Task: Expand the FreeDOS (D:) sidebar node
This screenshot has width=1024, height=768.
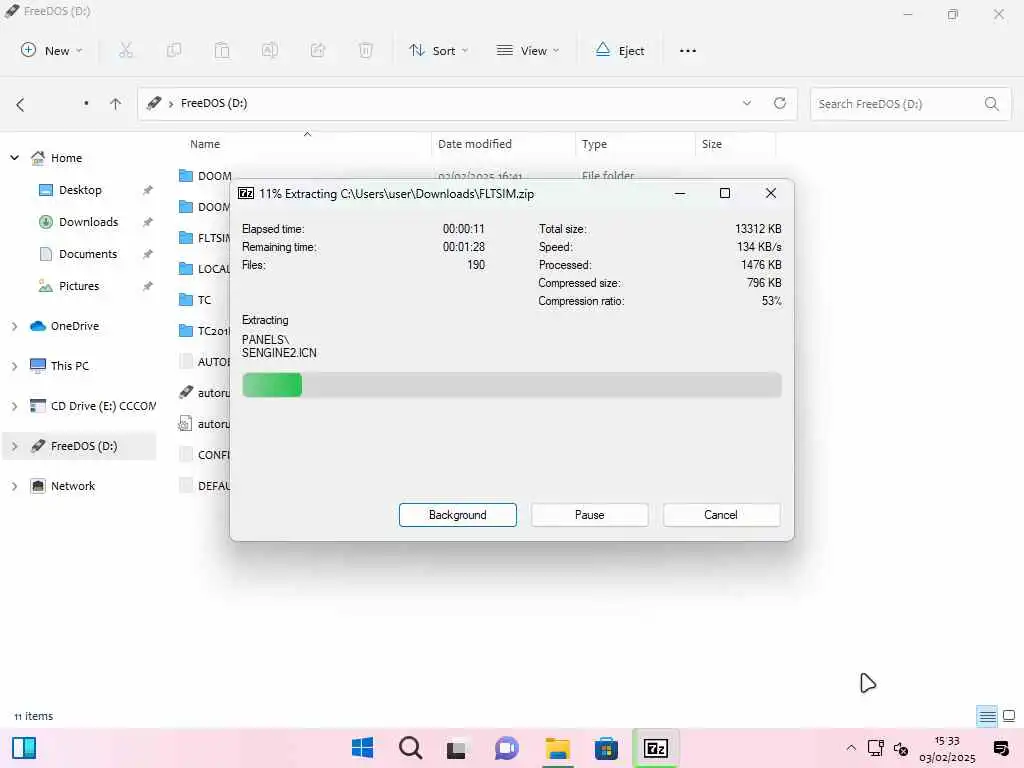Action: (14, 447)
